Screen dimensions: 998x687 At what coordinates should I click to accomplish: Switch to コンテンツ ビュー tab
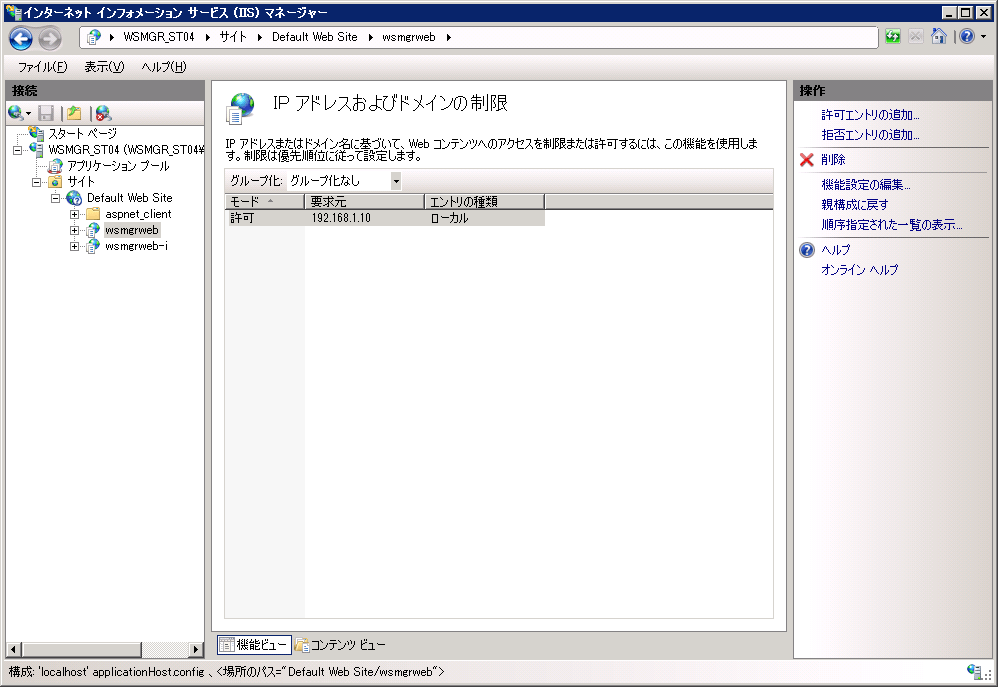[340, 645]
